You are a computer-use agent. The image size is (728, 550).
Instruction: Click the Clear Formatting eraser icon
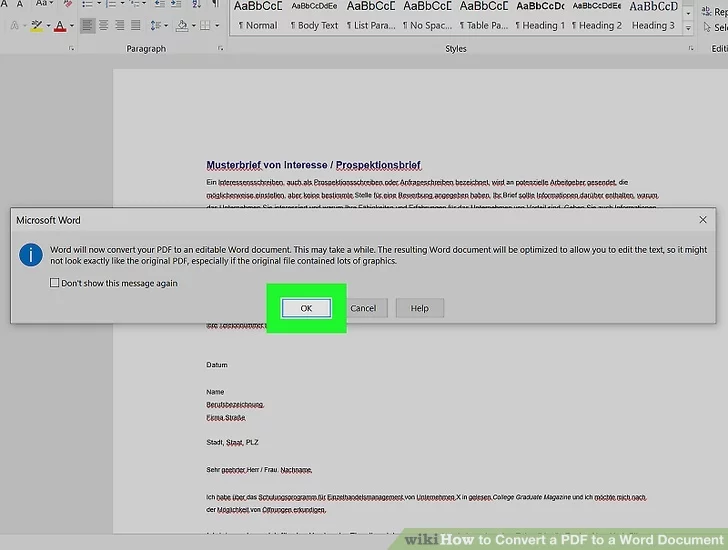[68, 4]
